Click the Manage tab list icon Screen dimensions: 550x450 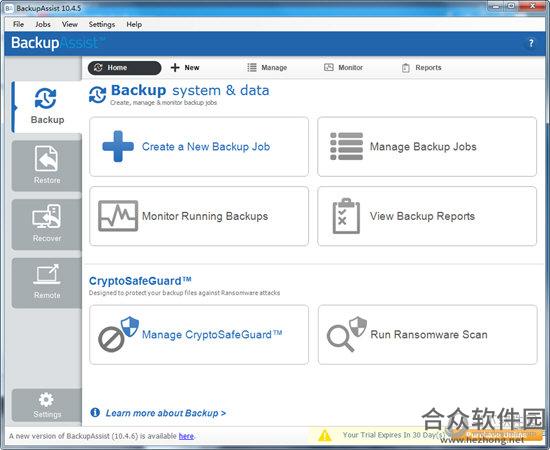pyautogui.click(x=252, y=67)
